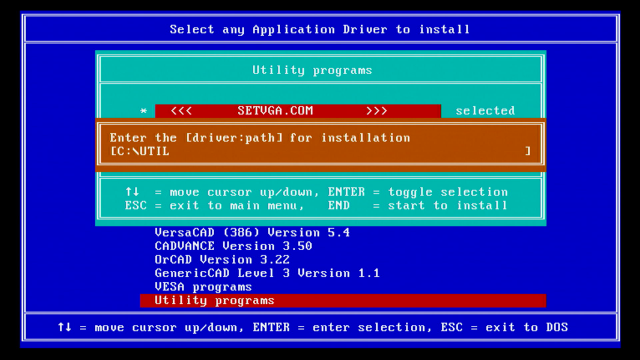Click the up/down arrows icon in bottom bar
The width and height of the screenshot is (640, 360).
64,327
